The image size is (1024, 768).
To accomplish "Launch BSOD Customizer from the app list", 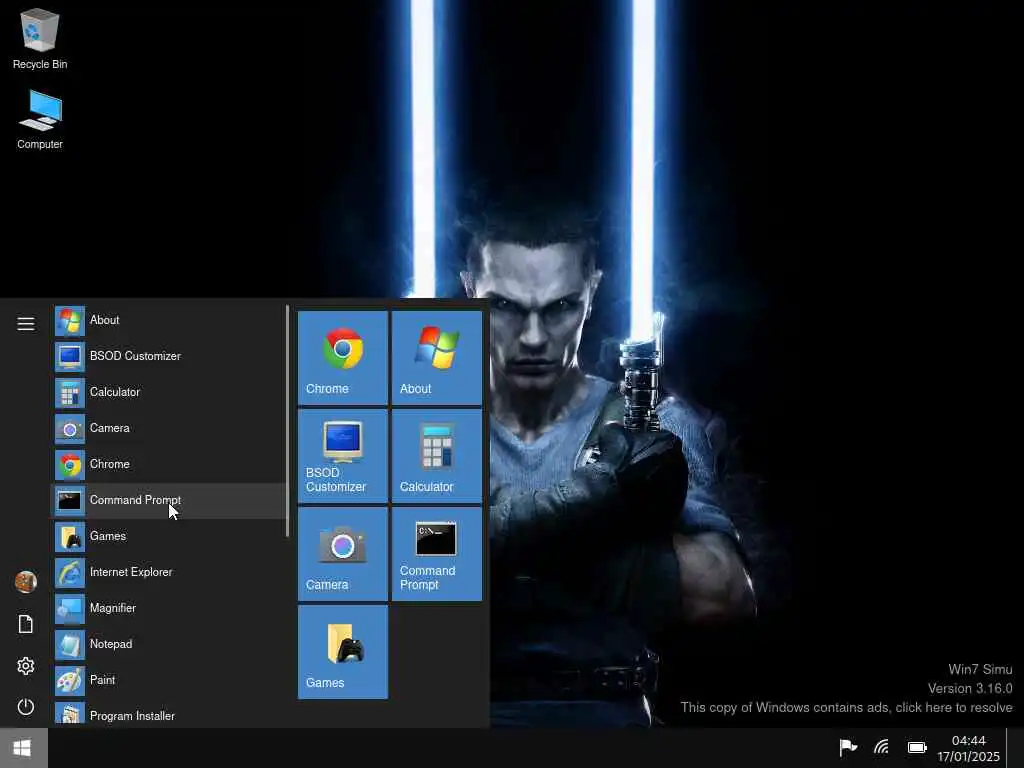I will point(168,357).
